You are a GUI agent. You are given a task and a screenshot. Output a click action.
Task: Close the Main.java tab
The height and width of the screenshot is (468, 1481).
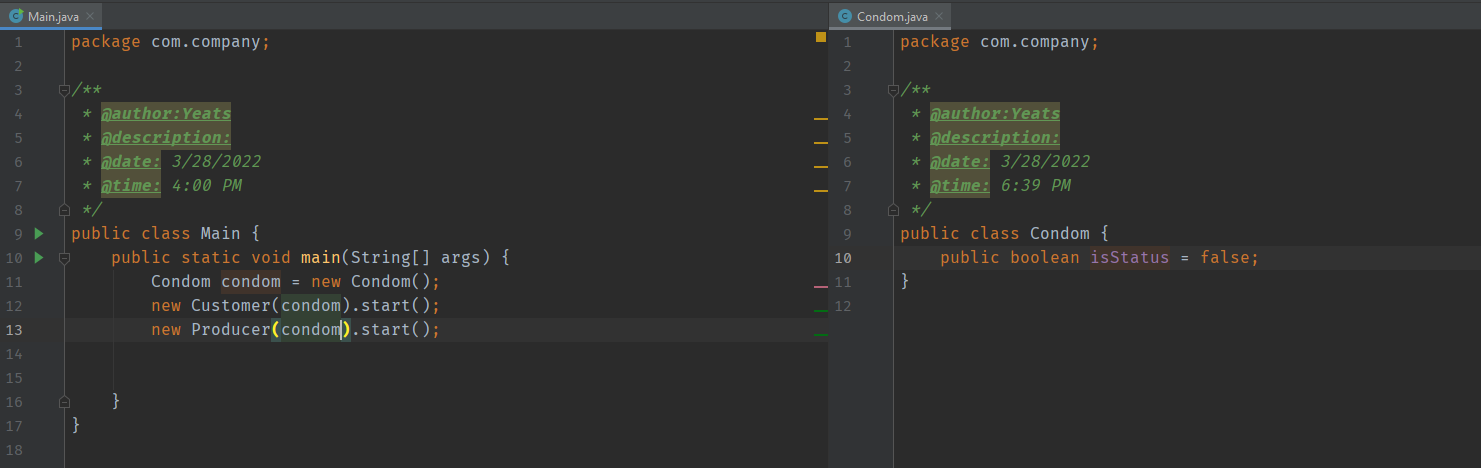point(90,17)
